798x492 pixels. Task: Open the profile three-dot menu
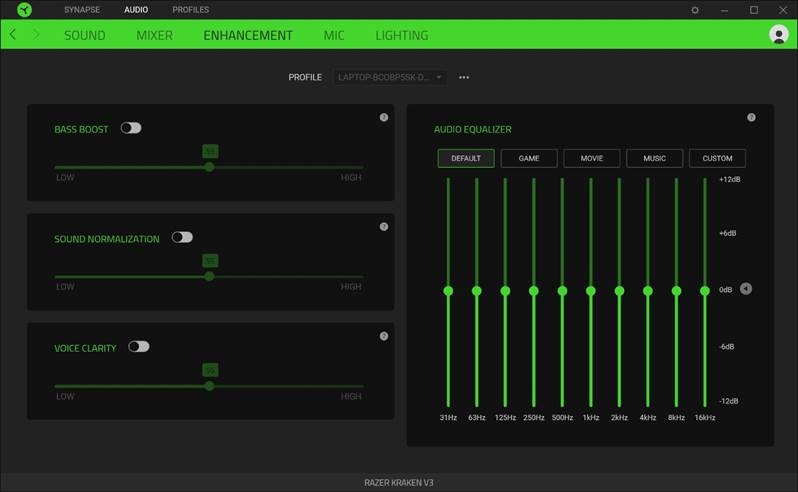pos(464,77)
